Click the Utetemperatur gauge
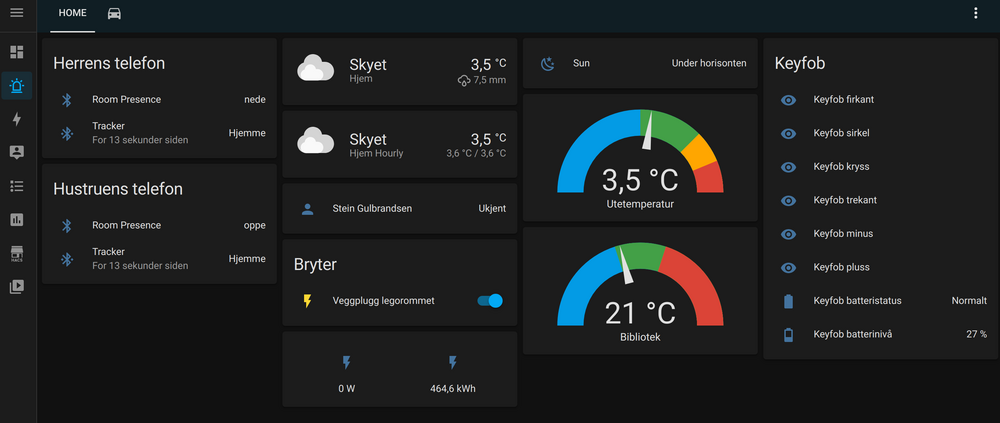This screenshot has height=423, width=1000. coord(639,158)
